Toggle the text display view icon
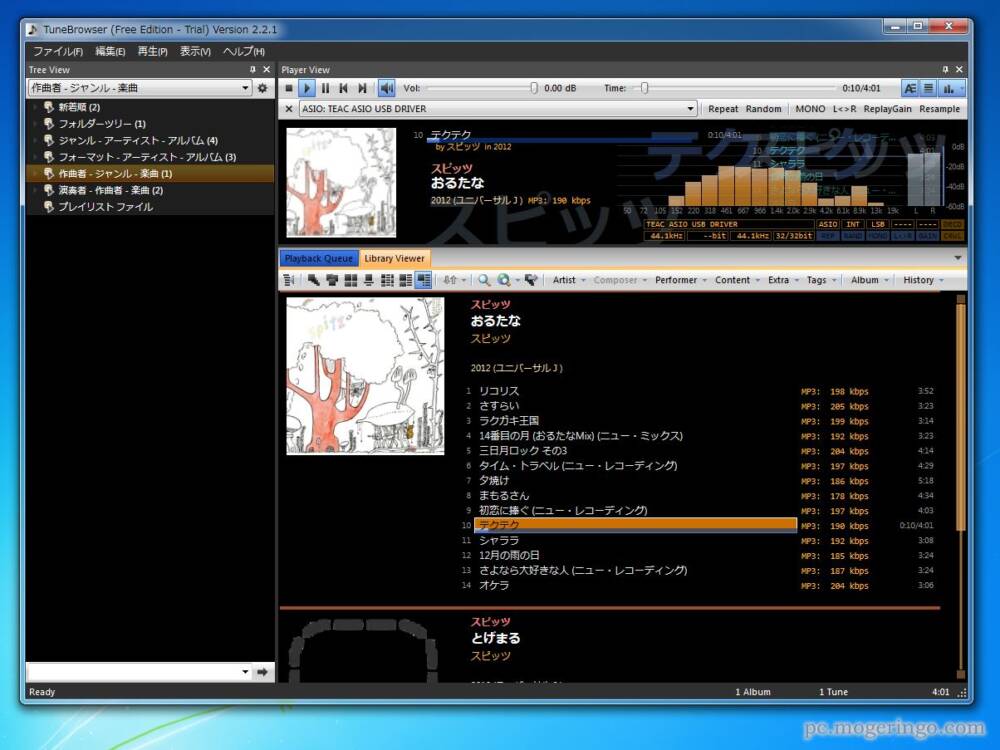 click(x=910, y=88)
